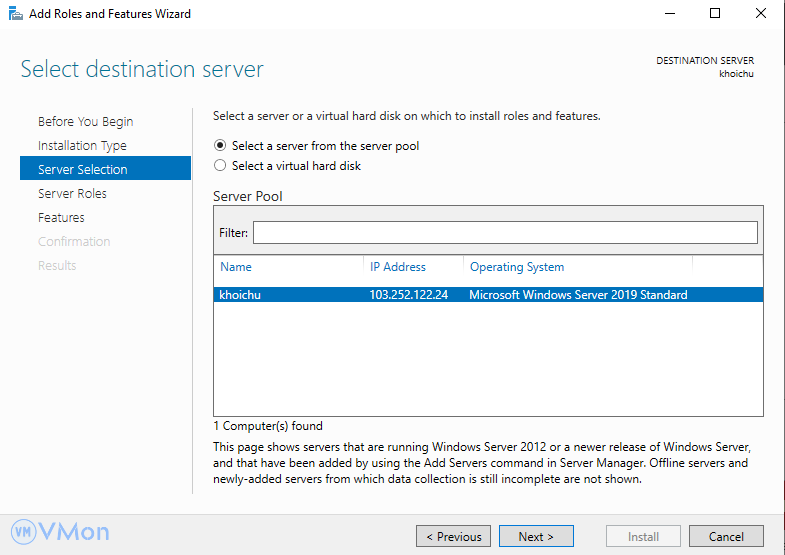Go to Before You Begin step
The width and height of the screenshot is (785, 555).
(85, 122)
